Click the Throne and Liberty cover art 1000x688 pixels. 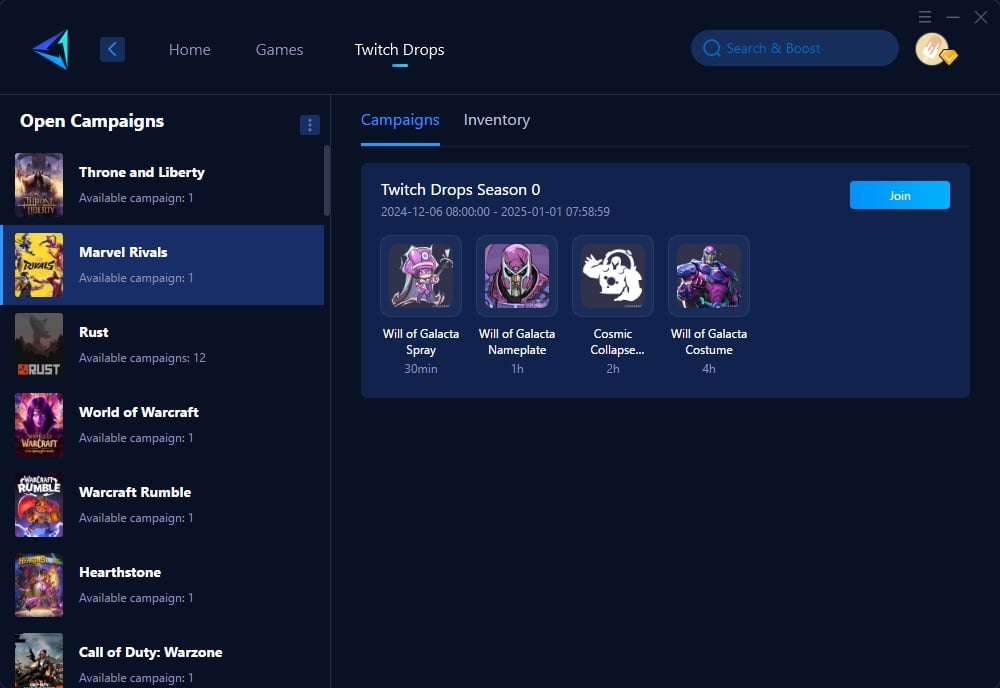(x=39, y=185)
